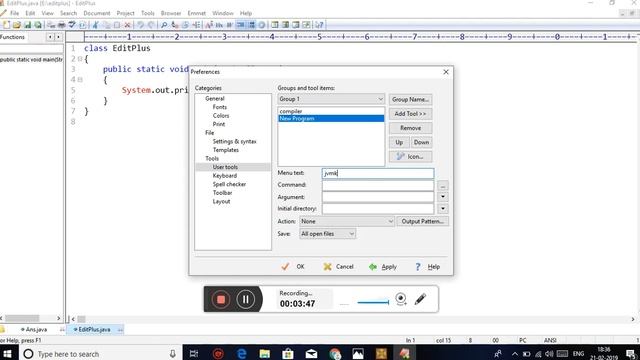Viewport: 640px width, 360px height.
Task: Click the Apply button
Action: pyautogui.click(x=383, y=267)
